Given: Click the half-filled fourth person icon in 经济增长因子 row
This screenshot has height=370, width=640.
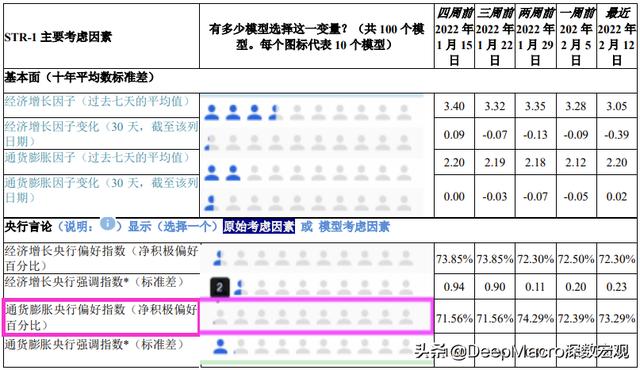Looking at the screenshot, I should pyautogui.click(x=274, y=113).
